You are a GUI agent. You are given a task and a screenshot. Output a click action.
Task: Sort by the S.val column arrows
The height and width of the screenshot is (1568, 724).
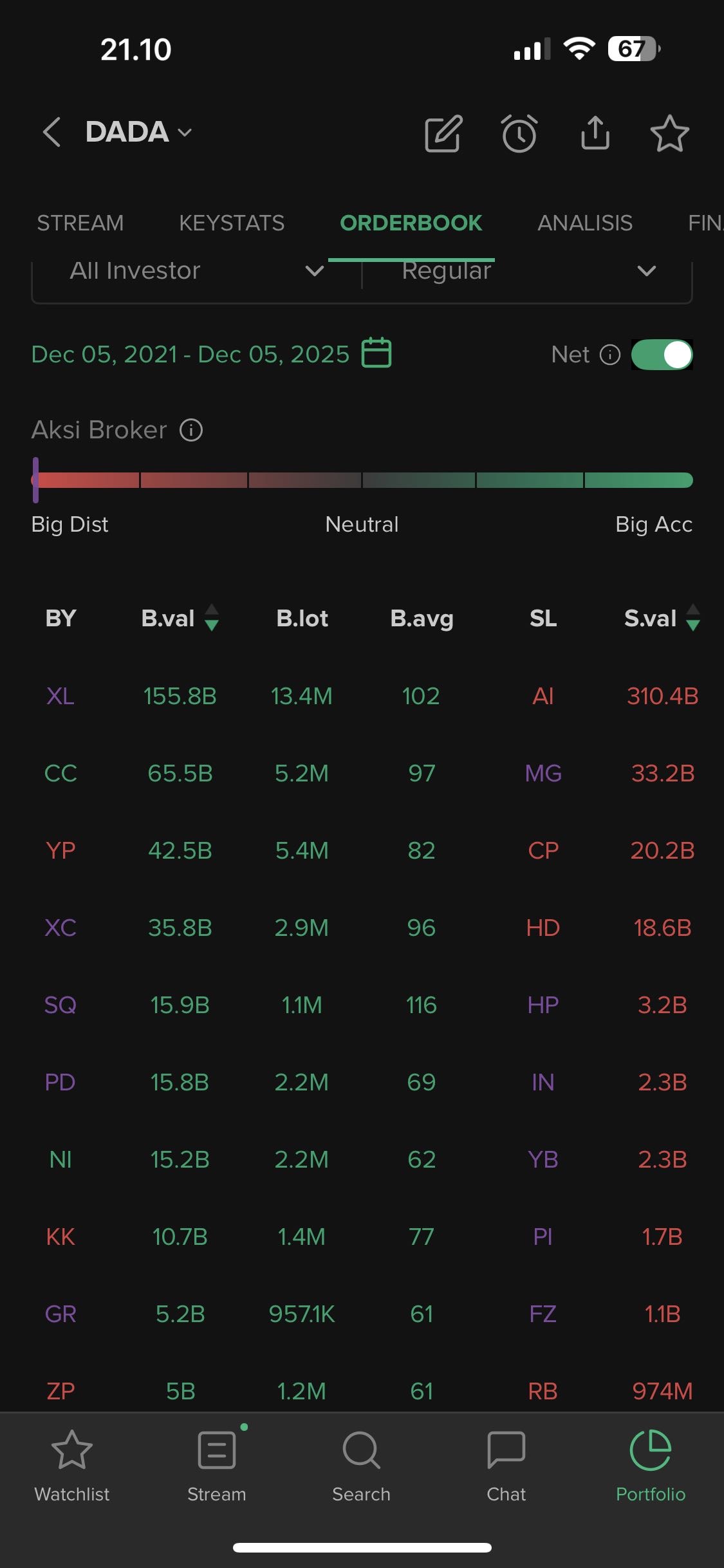[x=692, y=618]
